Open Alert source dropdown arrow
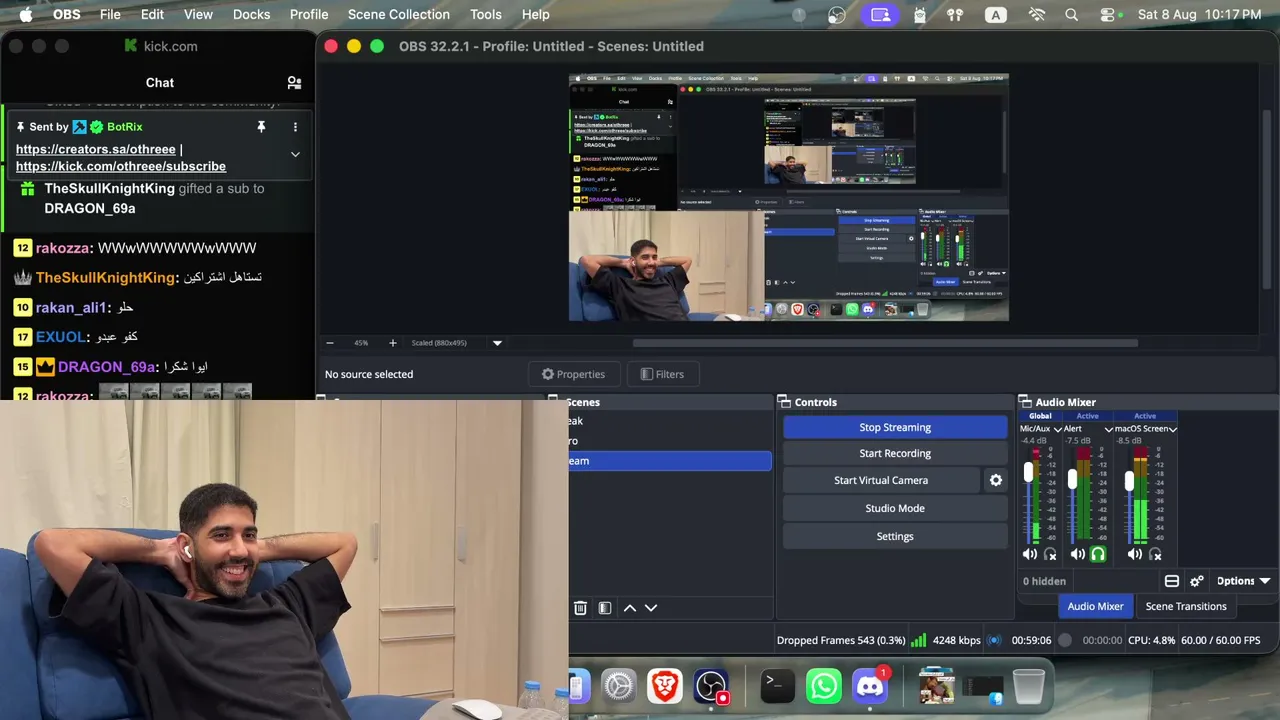The height and width of the screenshot is (720, 1280). click(x=1108, y=429)
